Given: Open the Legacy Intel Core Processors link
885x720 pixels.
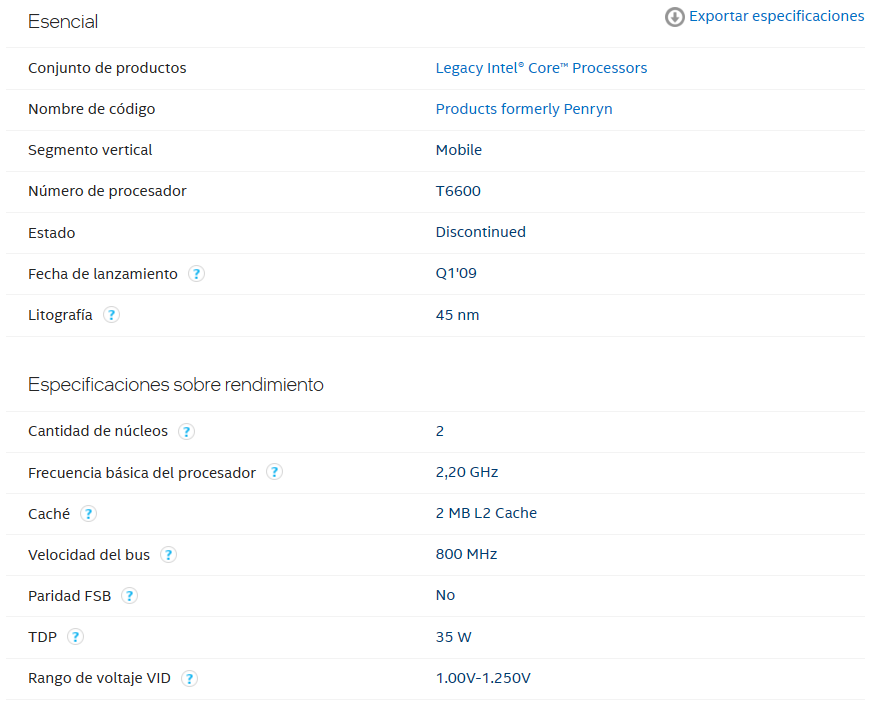Looking at the screenshot, I should pos(541,68).
